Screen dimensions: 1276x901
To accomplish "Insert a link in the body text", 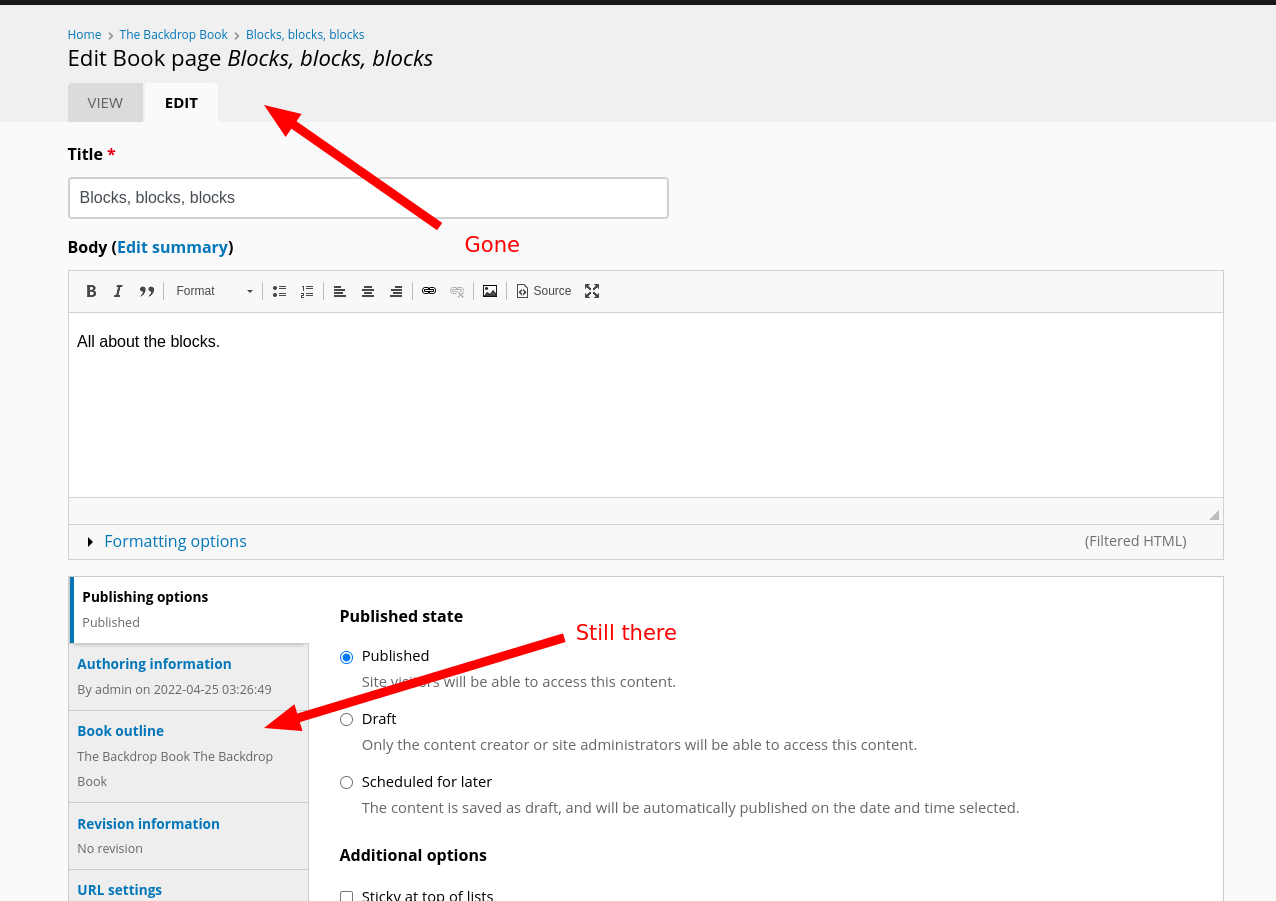I will tap(428, 291).
